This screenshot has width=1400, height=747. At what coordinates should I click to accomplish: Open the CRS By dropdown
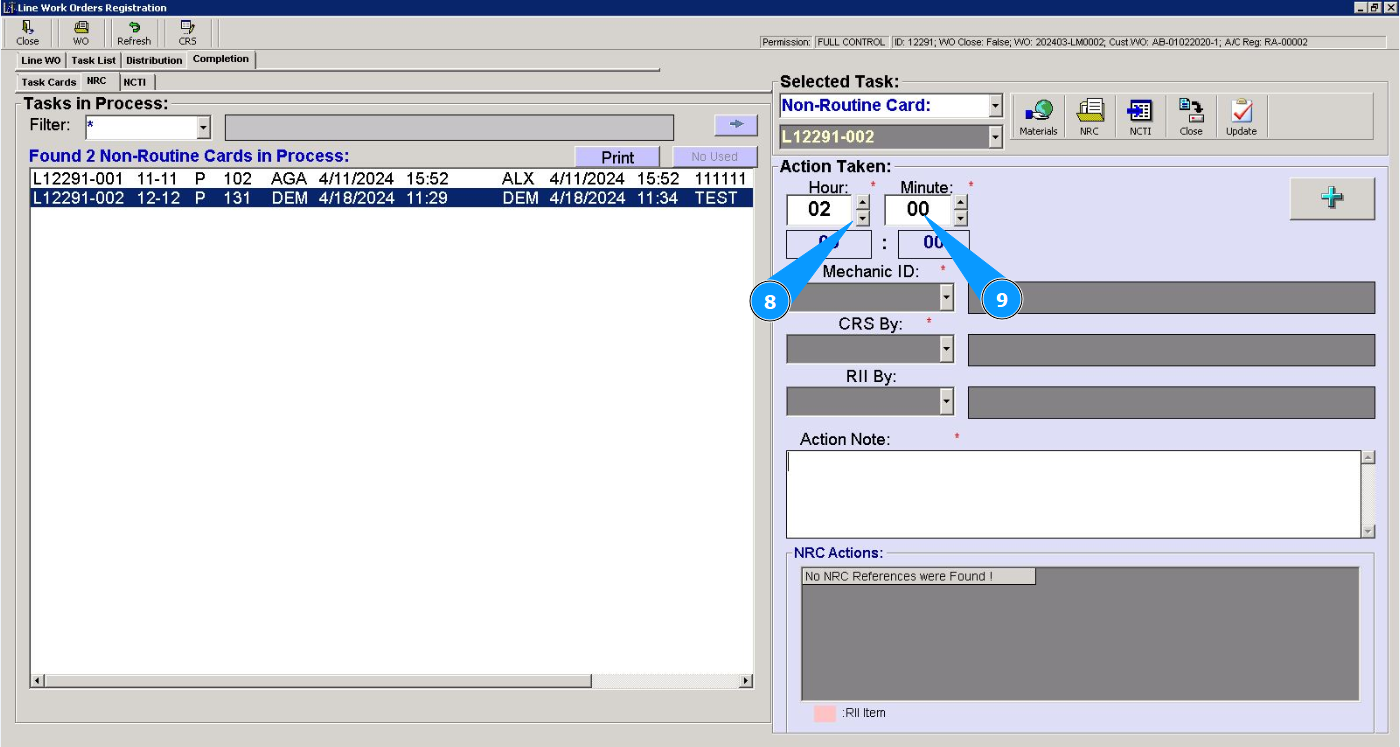946,349
